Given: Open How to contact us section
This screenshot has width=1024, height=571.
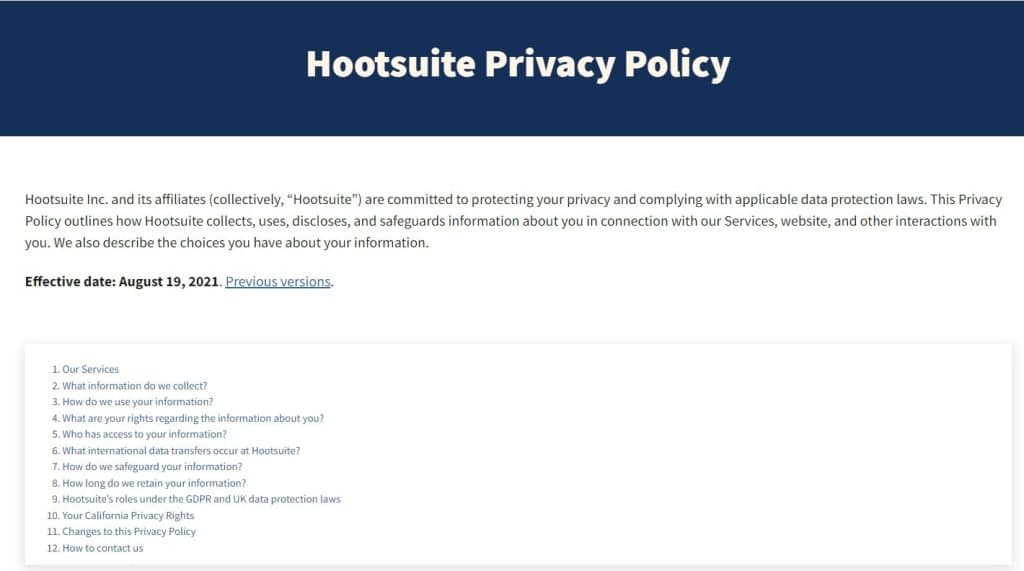Looking at the screenshot, I should (x=103, y=547).
